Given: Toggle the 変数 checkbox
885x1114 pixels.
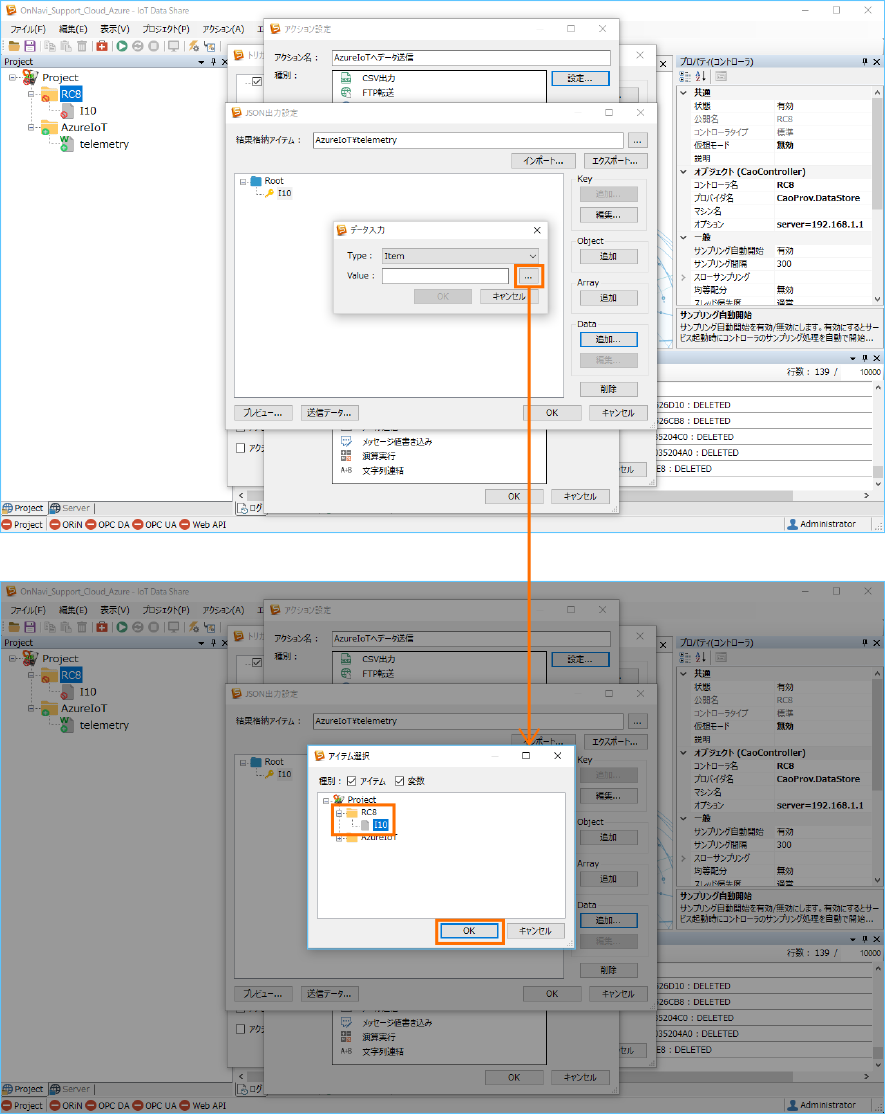Looking at the screenshot, I should click(400, 781).
